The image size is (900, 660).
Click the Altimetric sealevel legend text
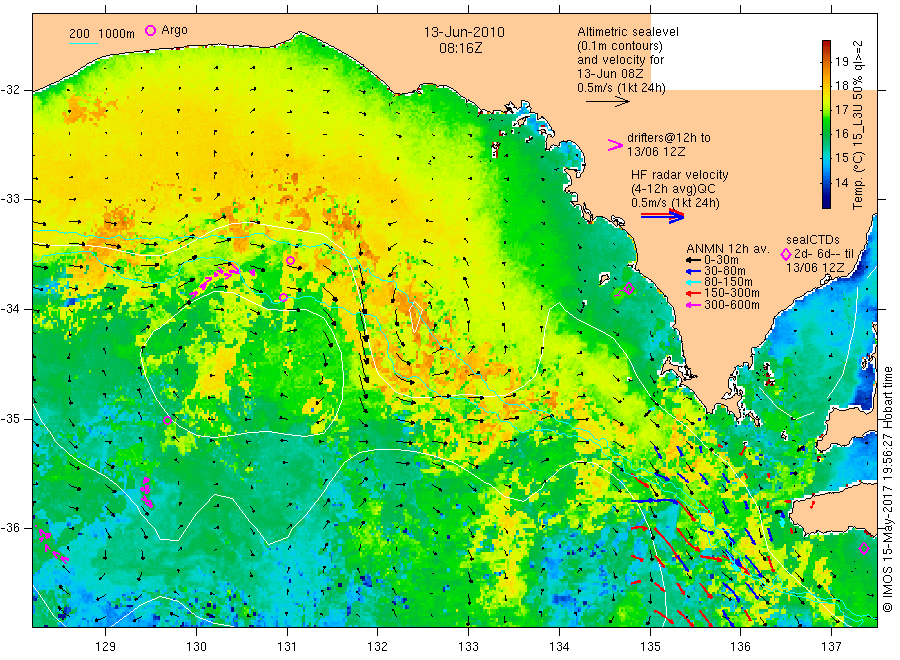pyautogui.click(x=628, y=32)
